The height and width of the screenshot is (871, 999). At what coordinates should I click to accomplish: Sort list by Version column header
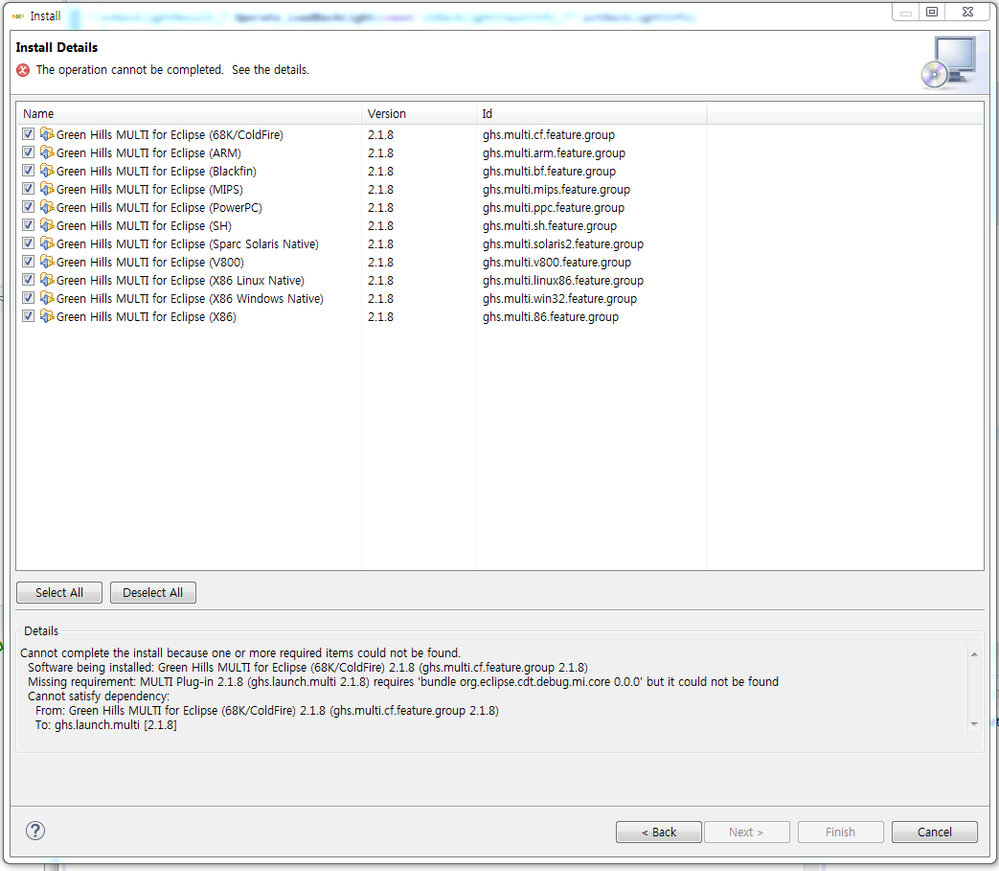coord(419,113)
